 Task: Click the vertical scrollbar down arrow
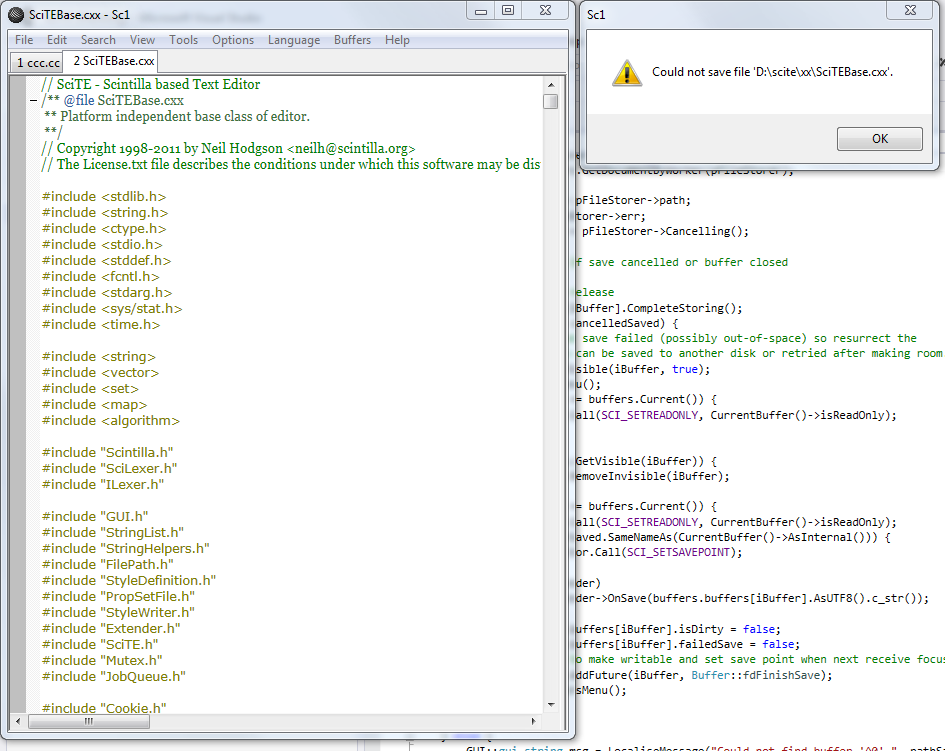550,703
